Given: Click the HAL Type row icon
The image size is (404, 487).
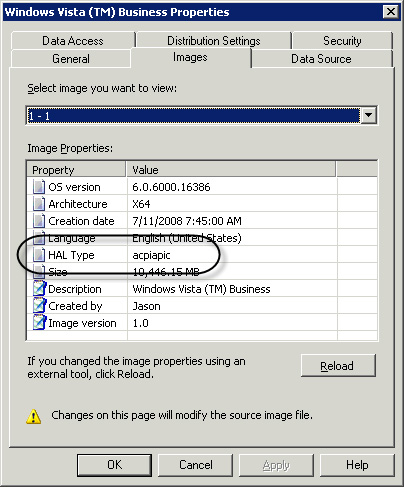Looking at the screenshot, I should pyautogui.click(x=39, y=255).
